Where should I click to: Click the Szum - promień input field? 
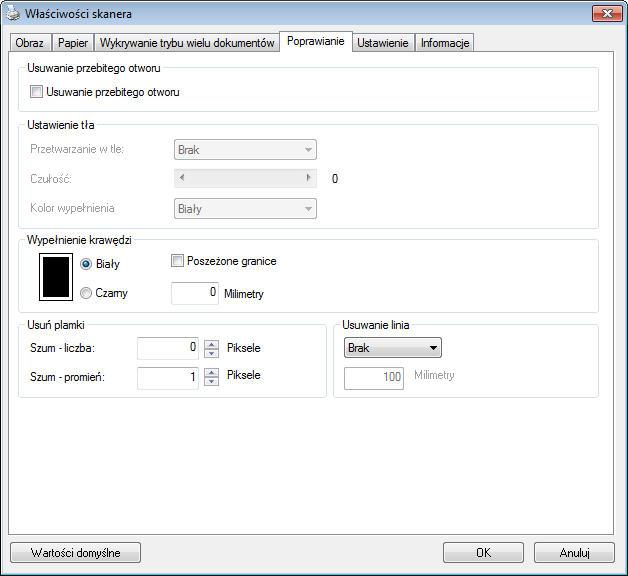[x=167, y=378]
